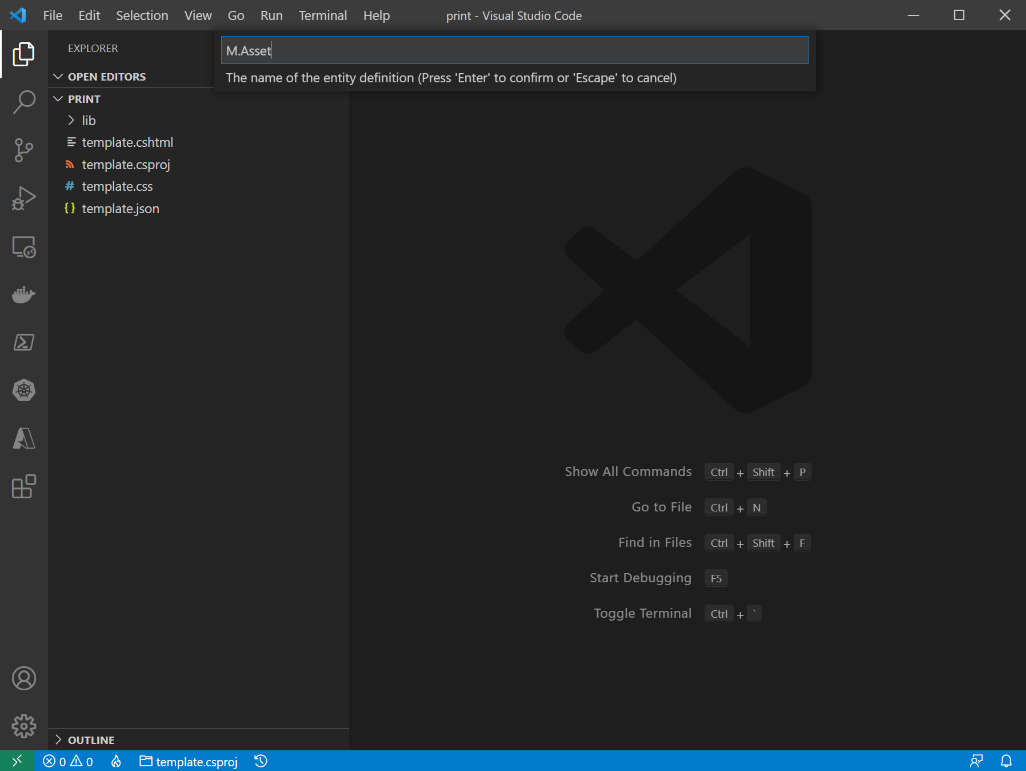Viewport: 1026px width, 771px height.
Task: Click the flame icon in the status bar
Action: coord(116,761)
